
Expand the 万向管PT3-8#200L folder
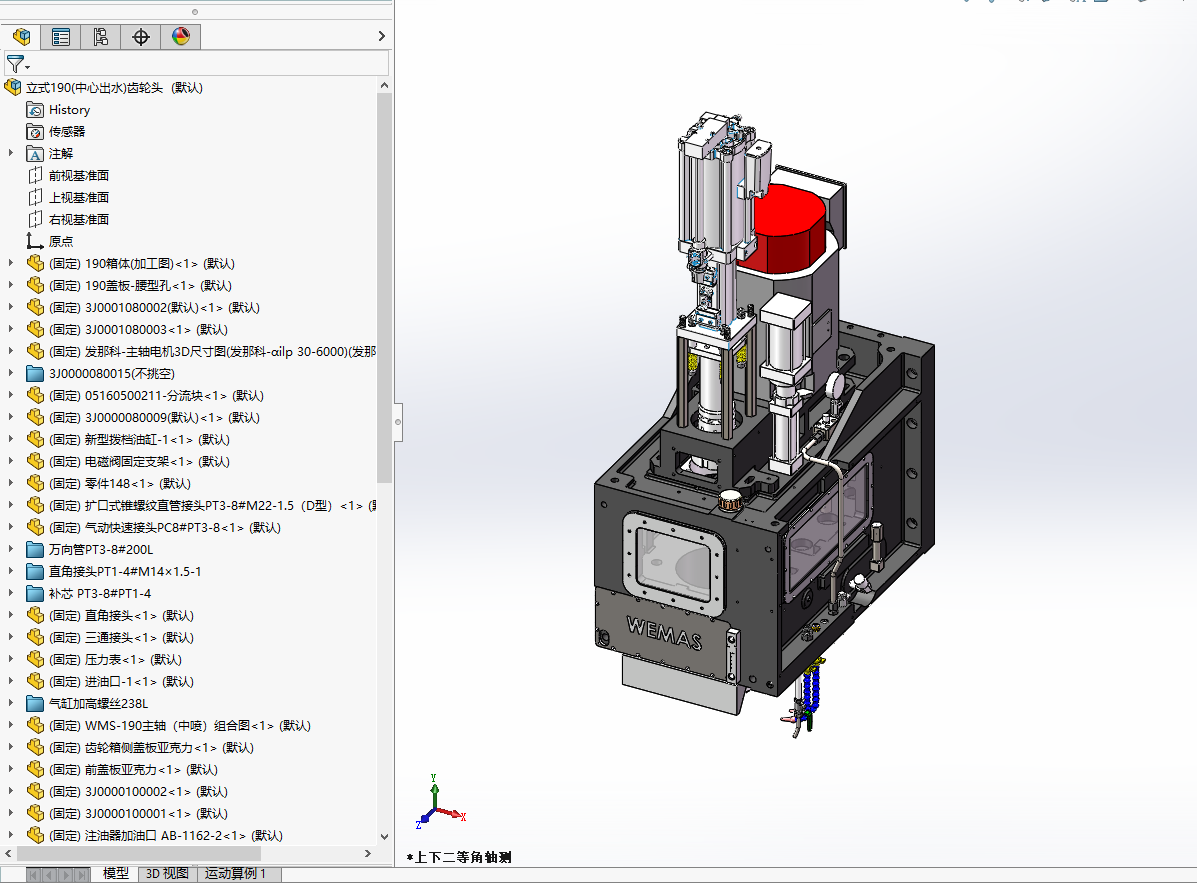(11, 549)
